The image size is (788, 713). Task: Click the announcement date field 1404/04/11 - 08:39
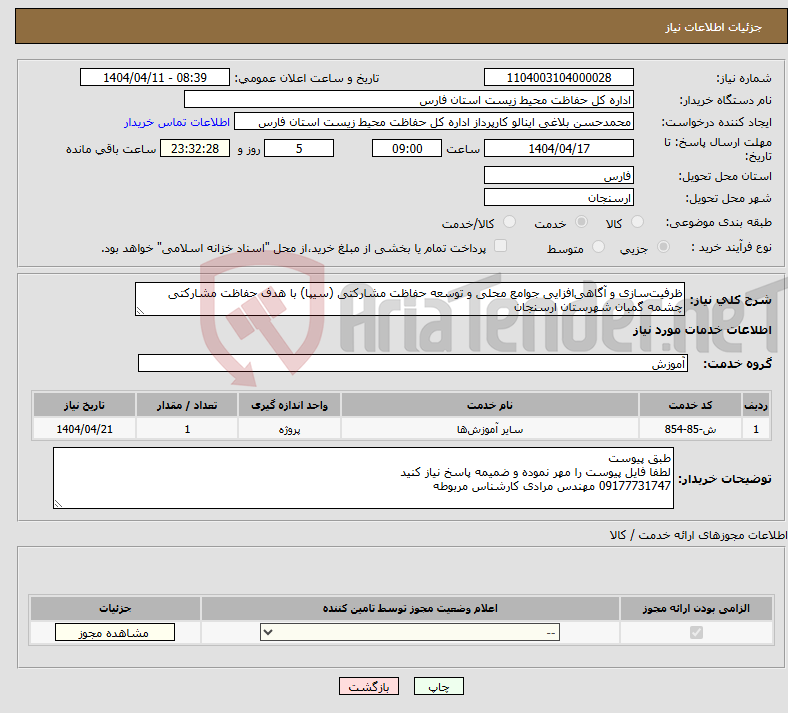click(155, 77)
